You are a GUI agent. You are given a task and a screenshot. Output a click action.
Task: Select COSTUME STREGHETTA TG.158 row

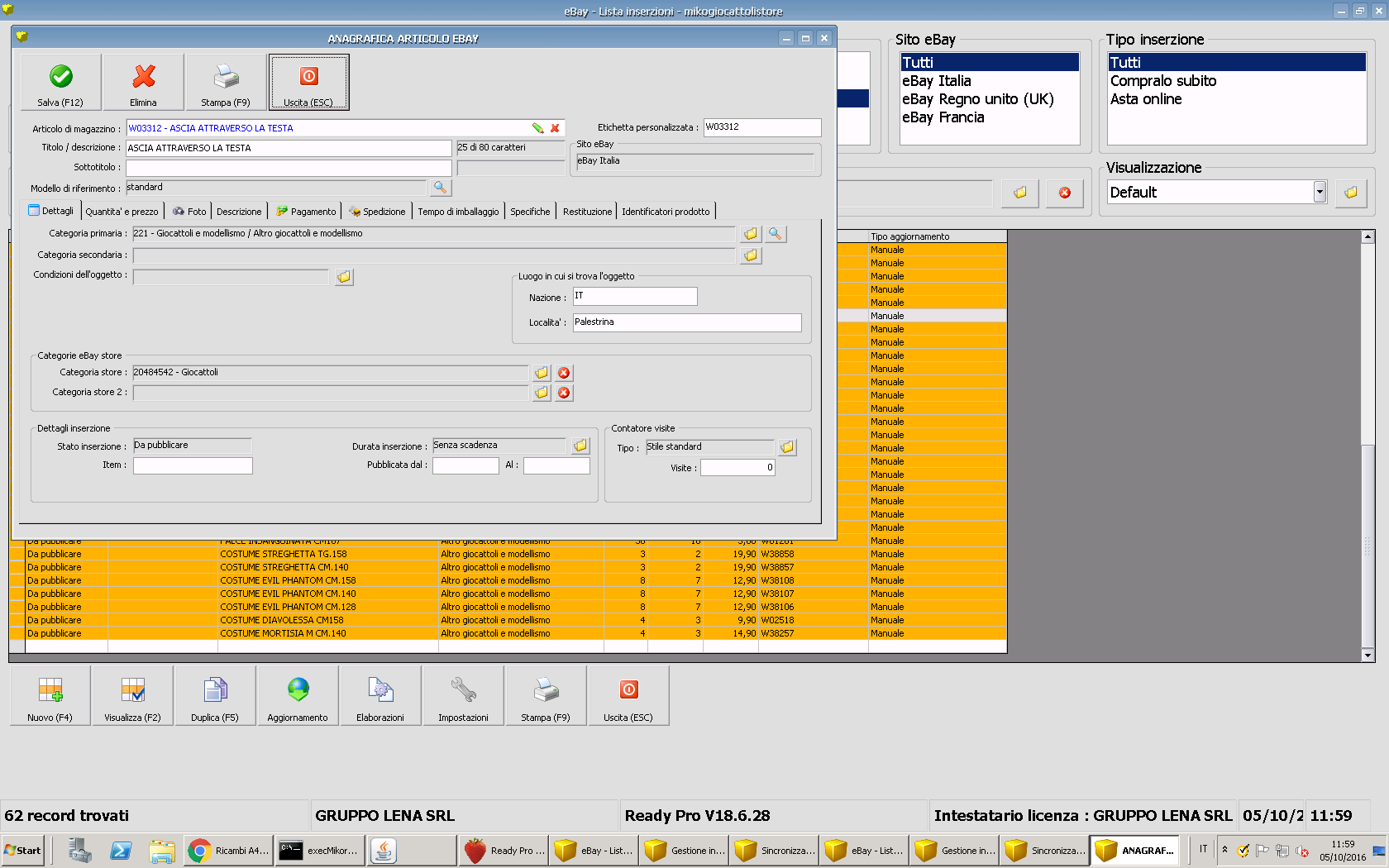pos(508,554)
